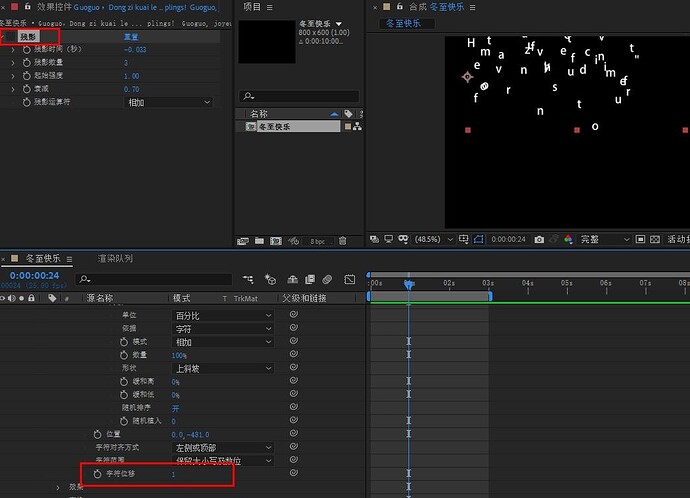This screenshot has height=498, width=690.
Task: Open the 合成 viewer panel menu
Action: [472, 7]
